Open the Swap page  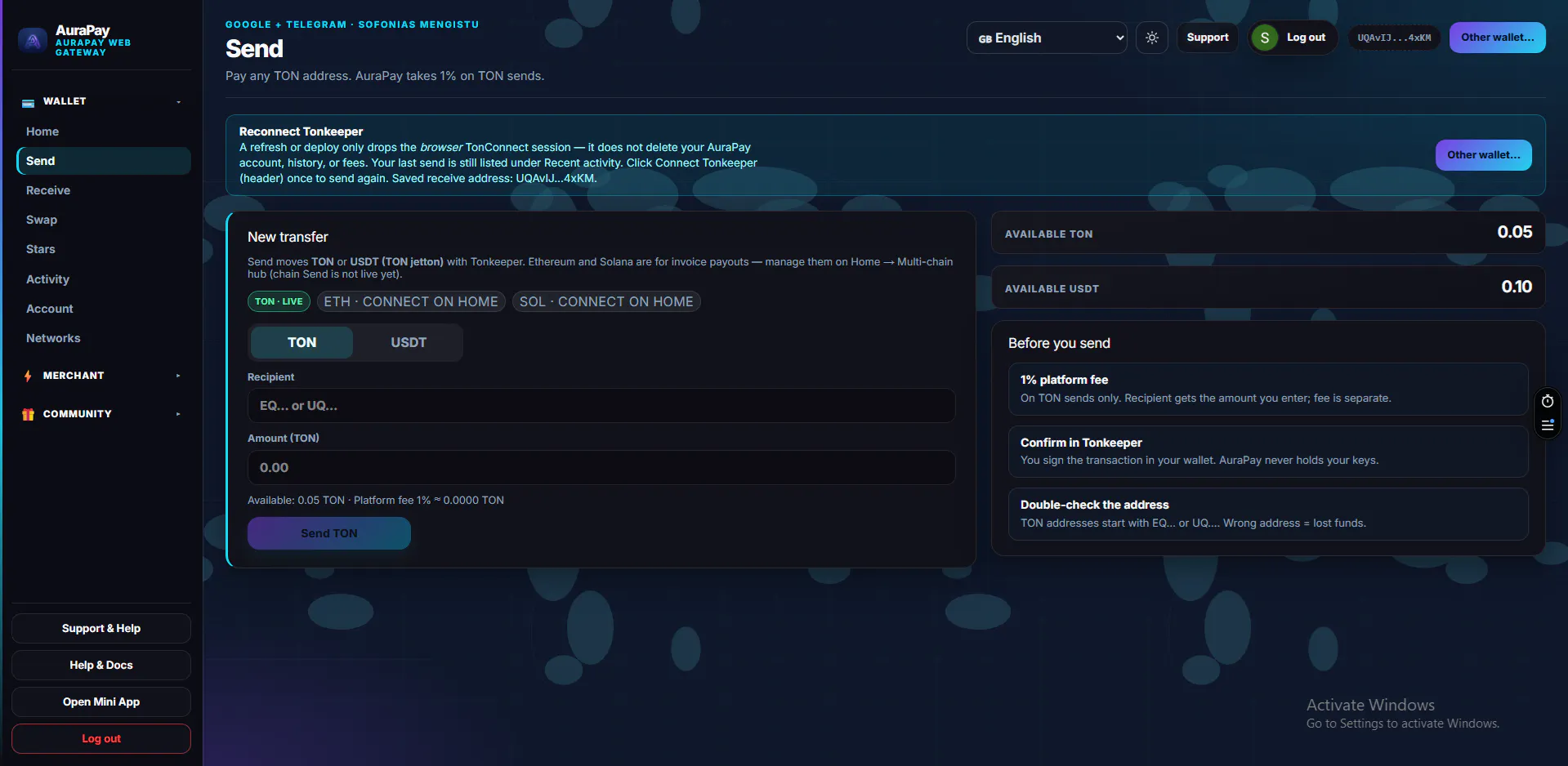[104, 220]
